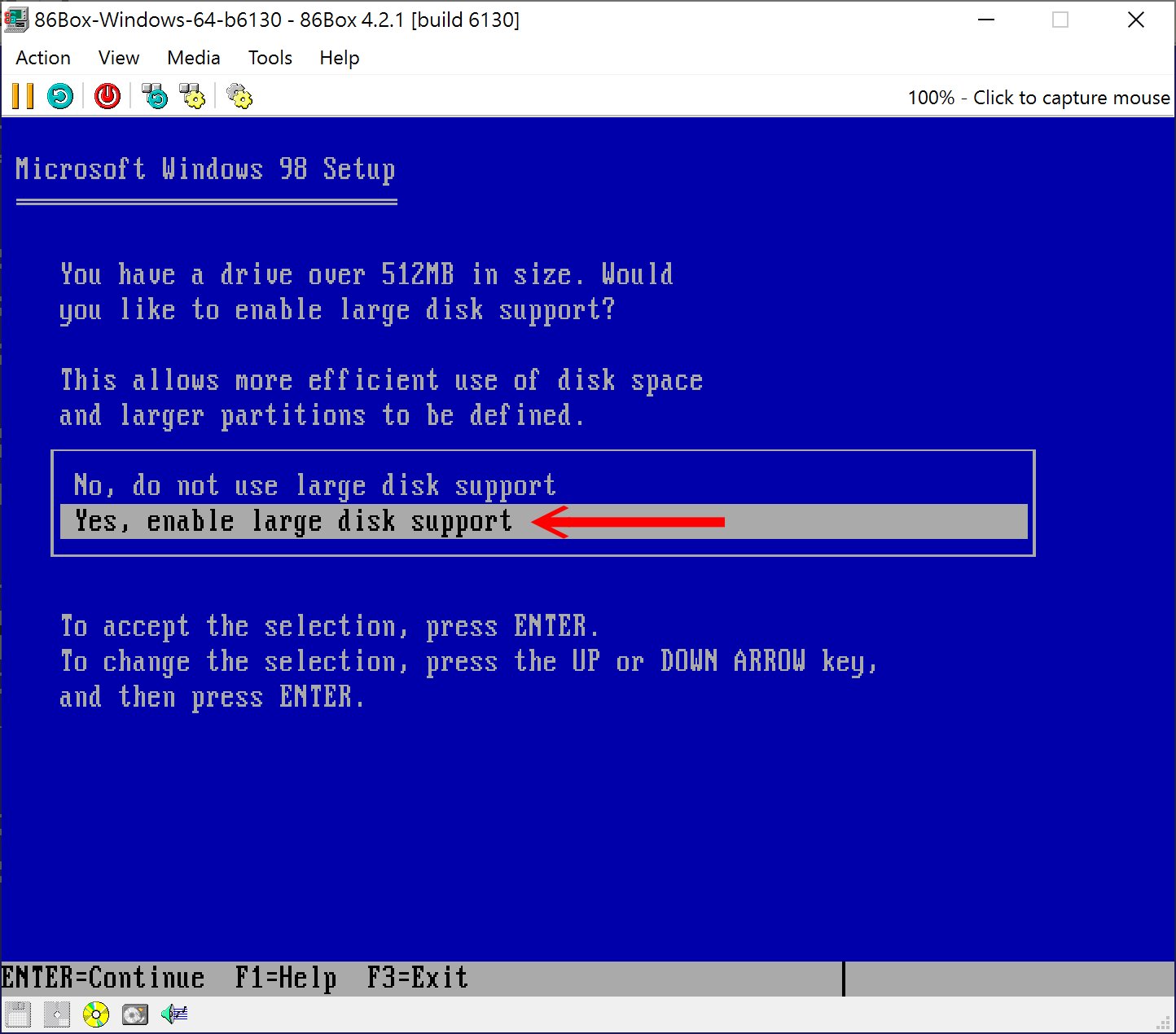The image size is (1176, 1034).
Task: Open the Help menu
Action: (340, 58)
